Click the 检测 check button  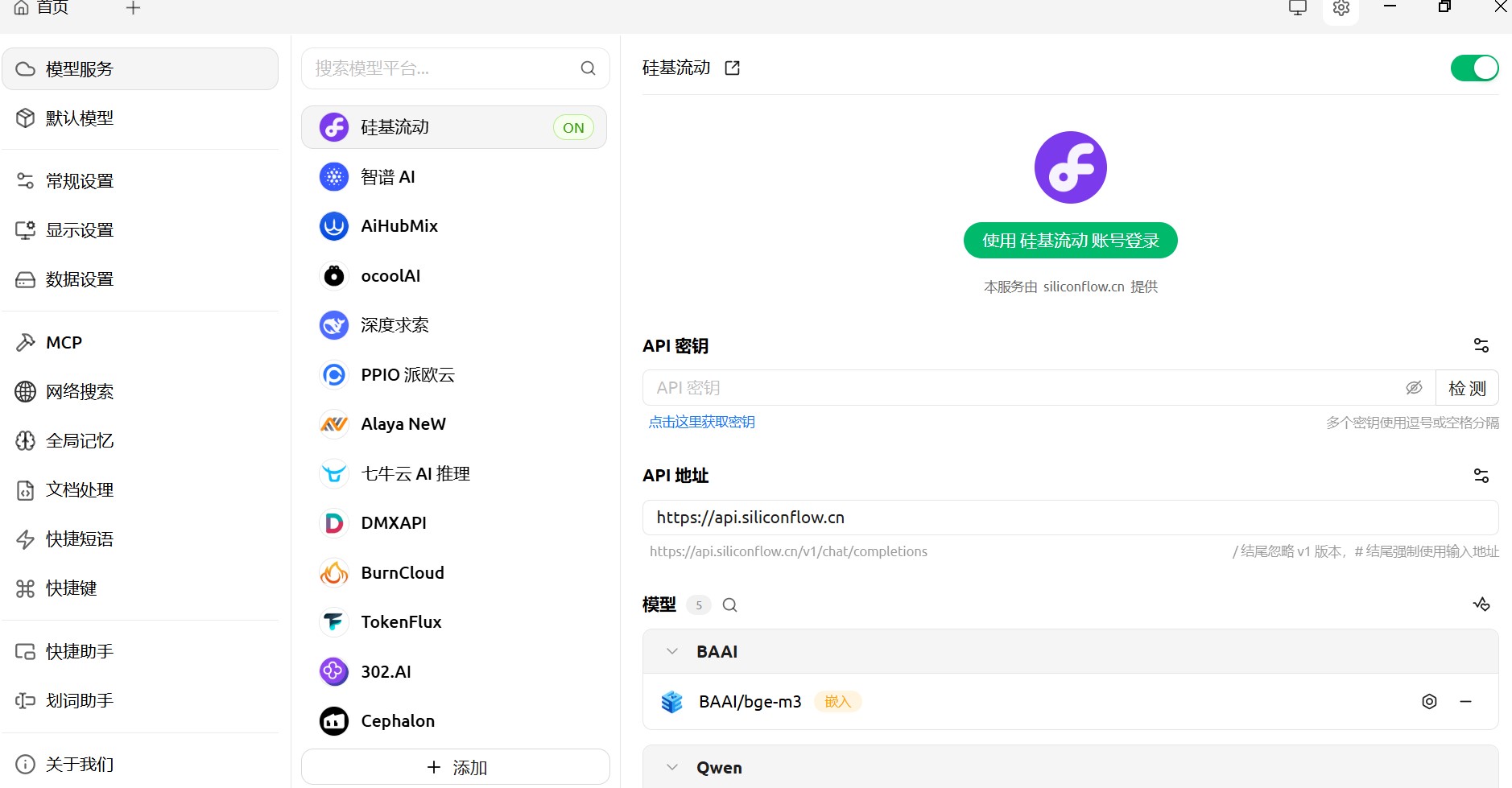pyautogui.click(x=1467, y=388)
